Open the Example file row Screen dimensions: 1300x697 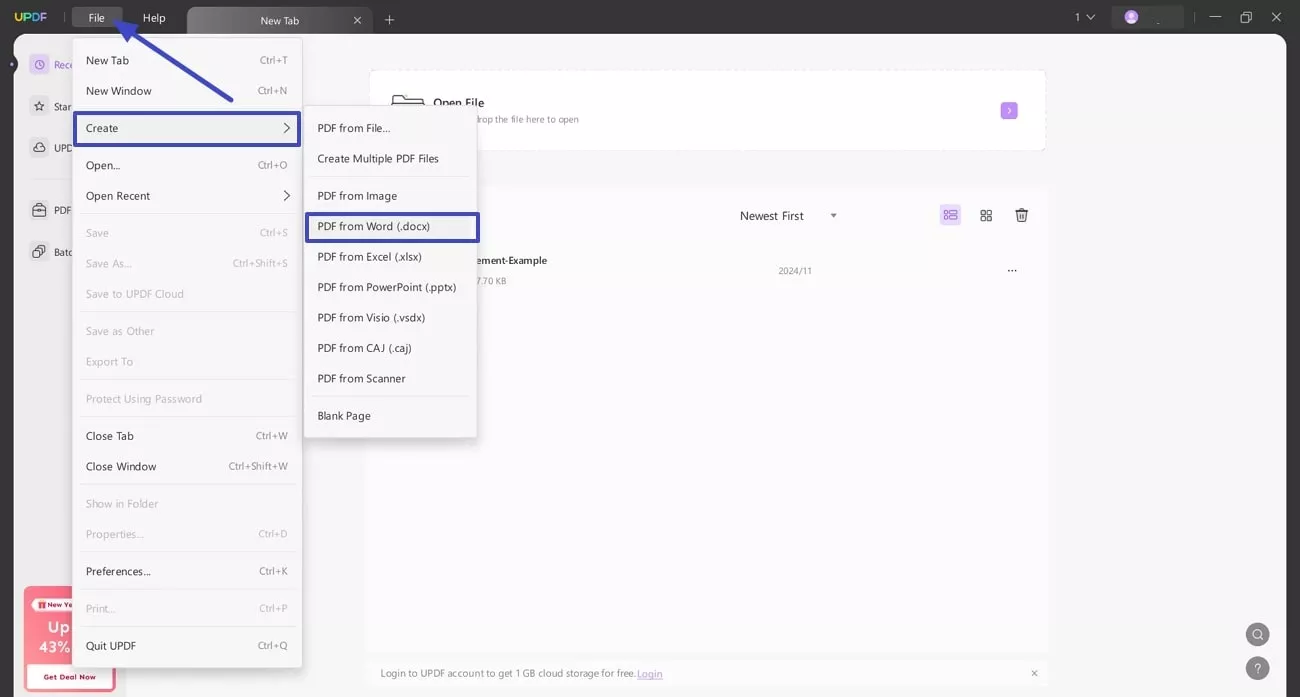(708, 270)
